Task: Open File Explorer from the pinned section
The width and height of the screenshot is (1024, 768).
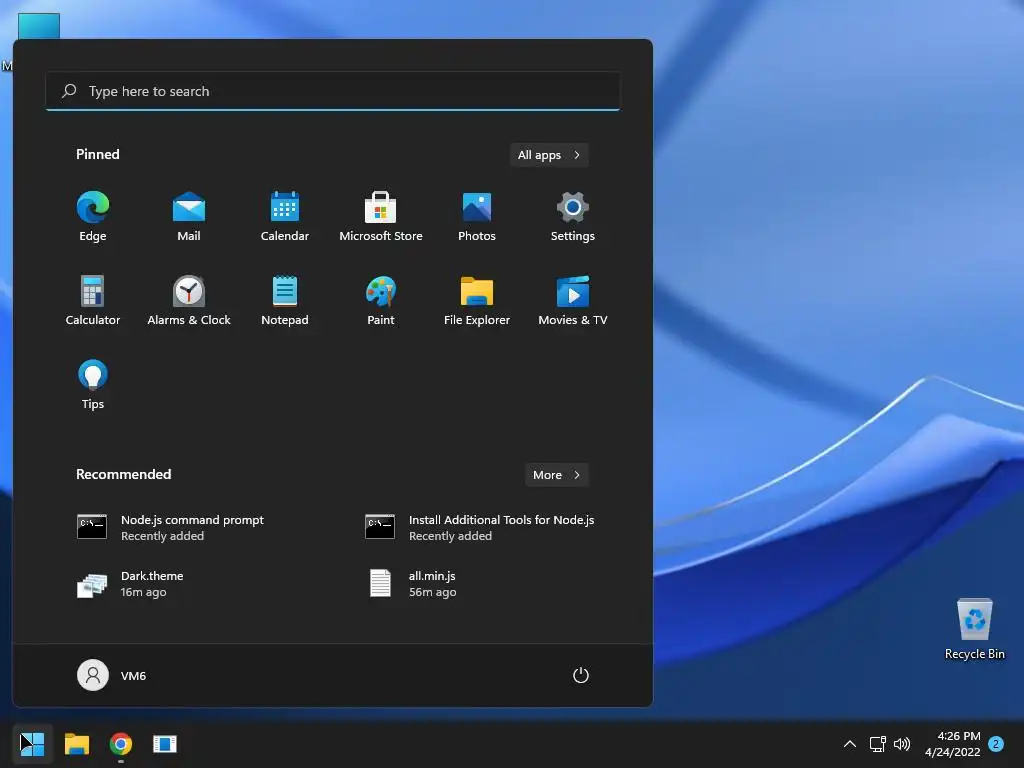Action: coord(477,300)
